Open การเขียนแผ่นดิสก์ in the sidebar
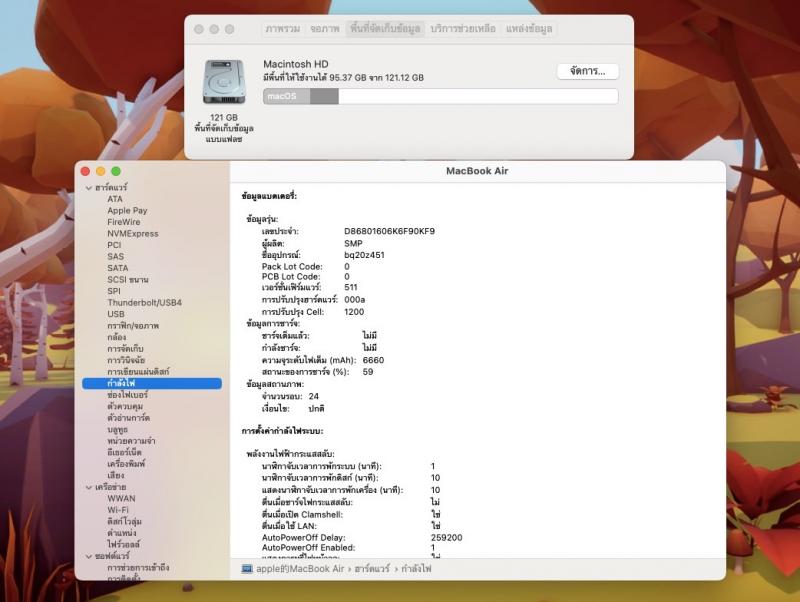The height and width of the screenshot is (602, 800). pos(138,371)
